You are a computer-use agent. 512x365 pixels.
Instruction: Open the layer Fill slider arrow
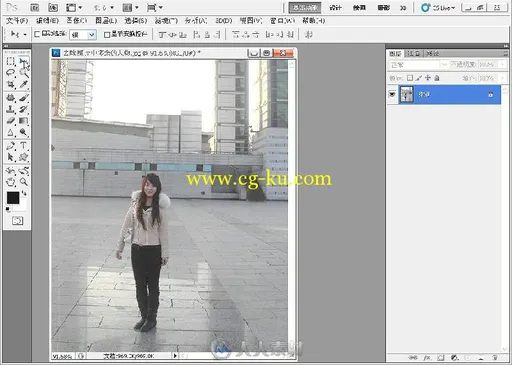pos(503,78)
